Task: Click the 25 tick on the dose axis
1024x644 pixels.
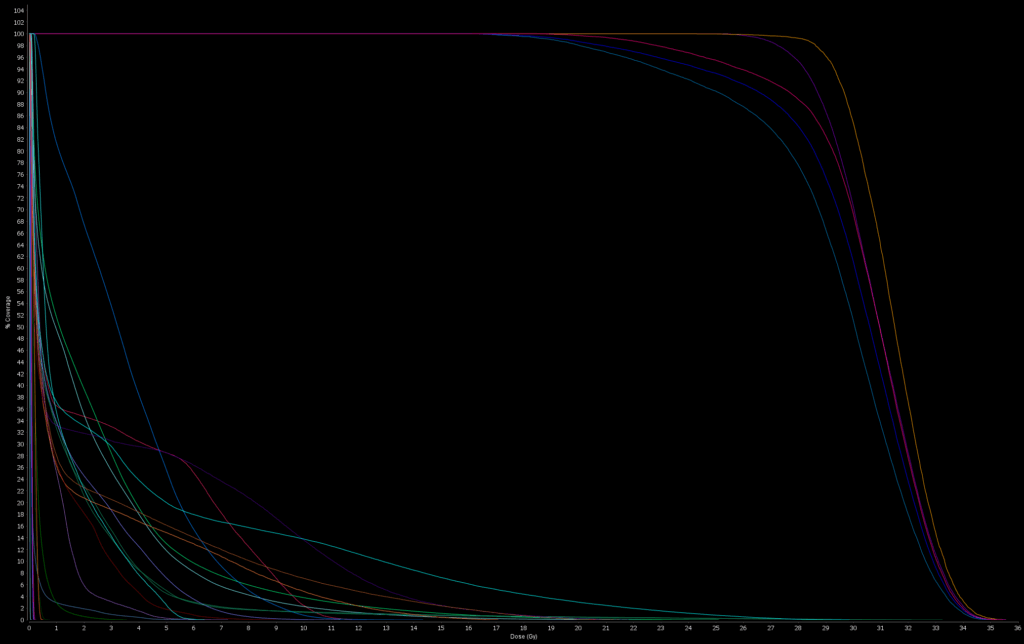Action: 715,628
